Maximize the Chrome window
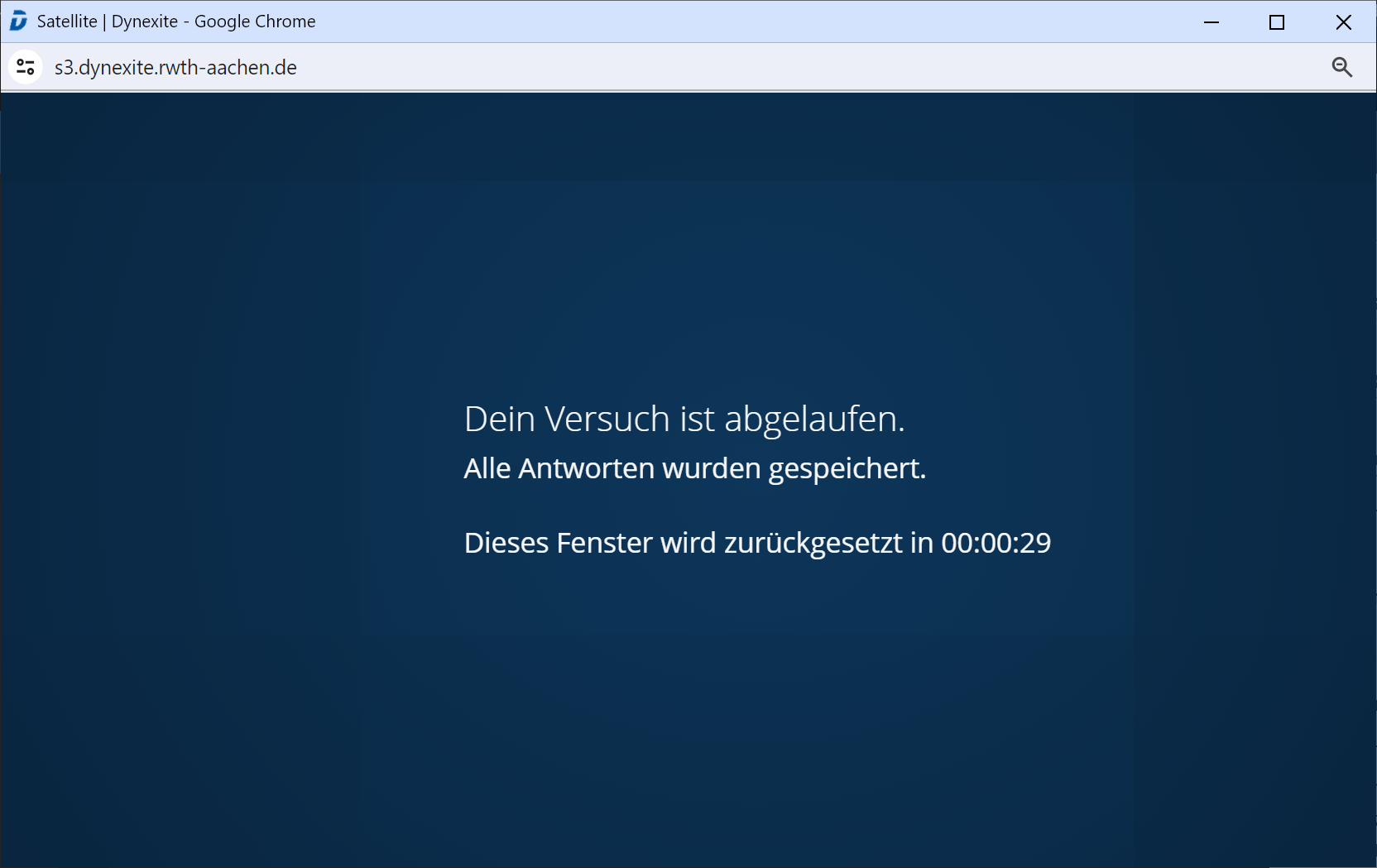The height and width of the screenshot is (868, 1377). pos(1277,22)
